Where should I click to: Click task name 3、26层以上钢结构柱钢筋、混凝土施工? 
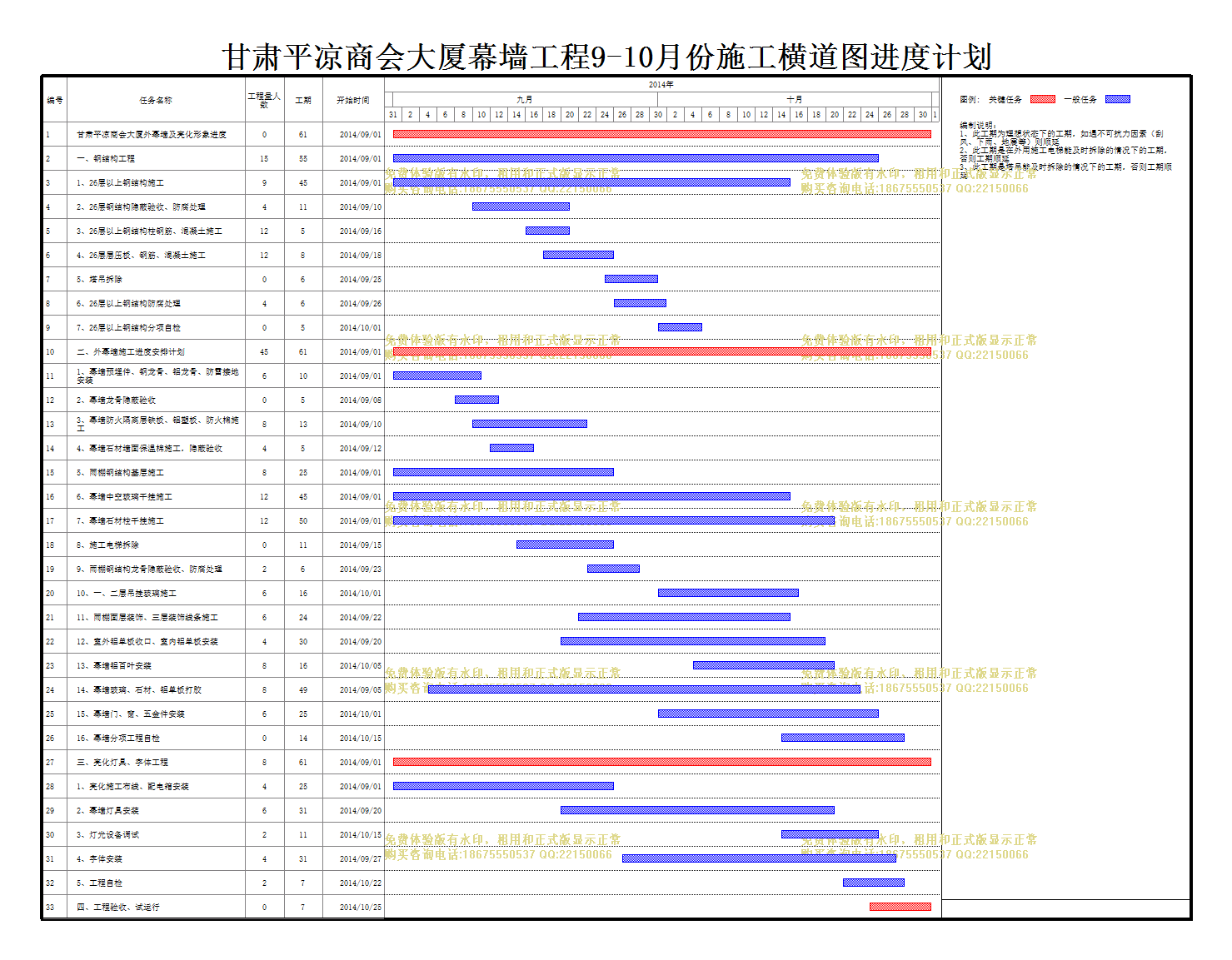(149, 231)
